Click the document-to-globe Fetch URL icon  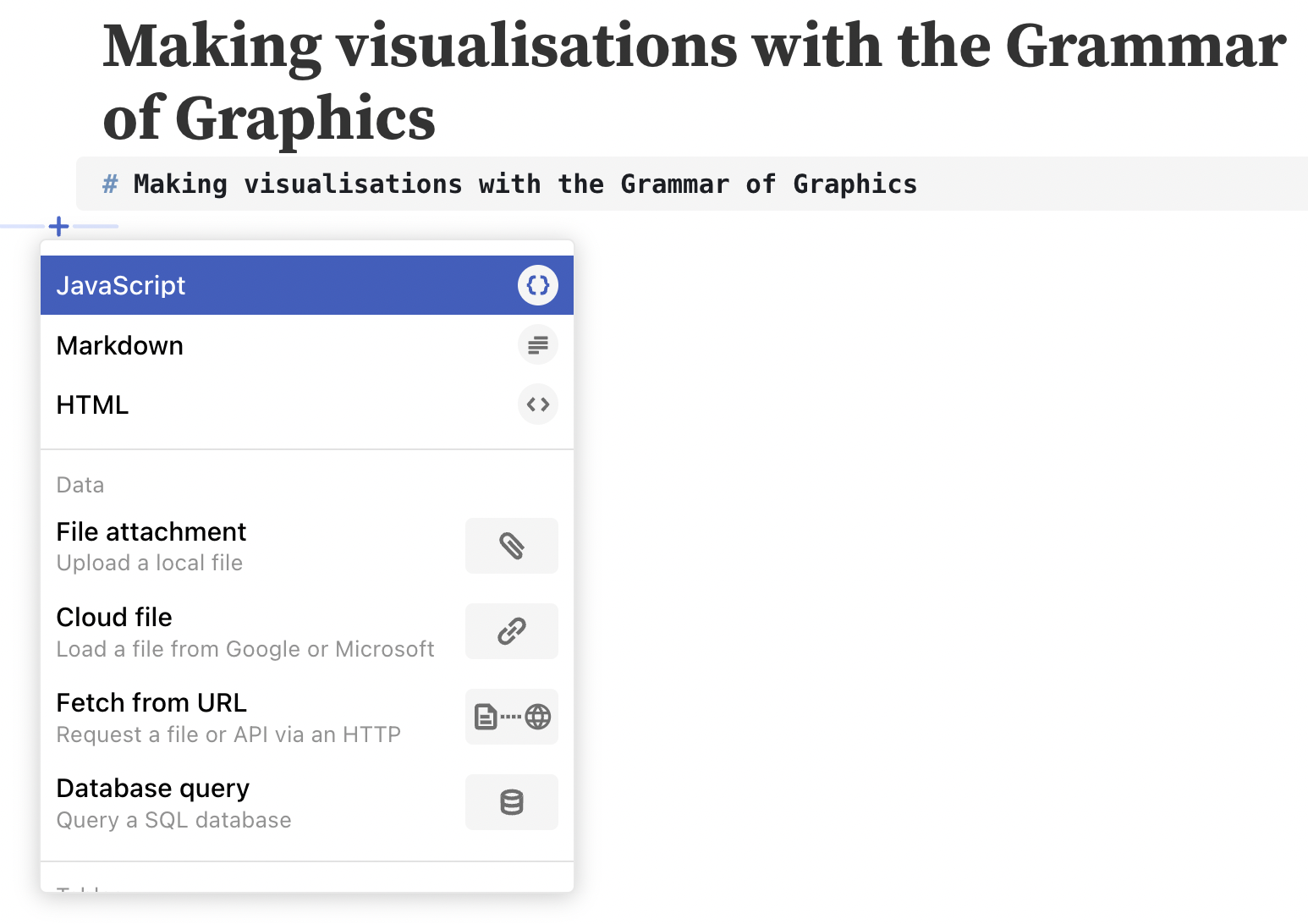(511, 717)
